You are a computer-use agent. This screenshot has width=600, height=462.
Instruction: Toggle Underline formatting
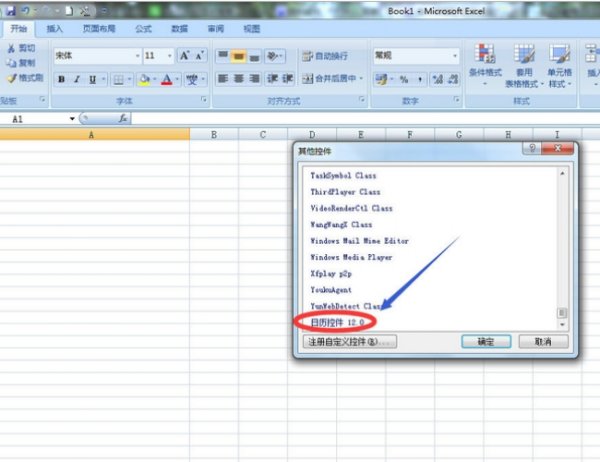coord(93,79)
